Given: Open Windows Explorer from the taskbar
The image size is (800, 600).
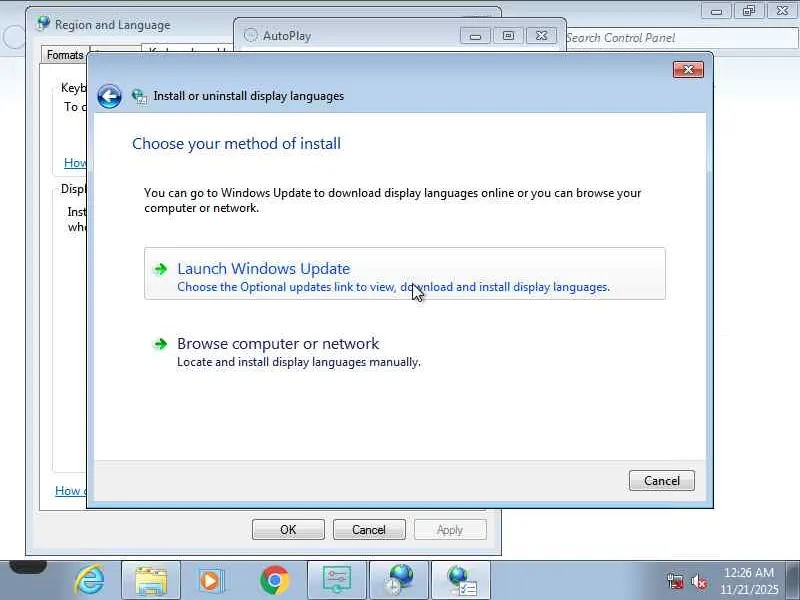Looking at the screenshot, I should pos(151,580).
